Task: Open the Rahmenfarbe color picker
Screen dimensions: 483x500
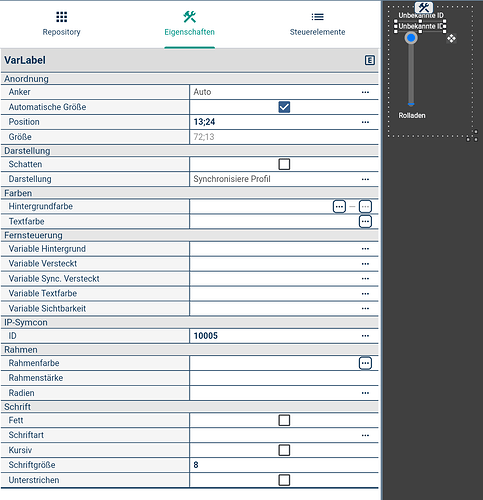Action: tap(365, 363)
